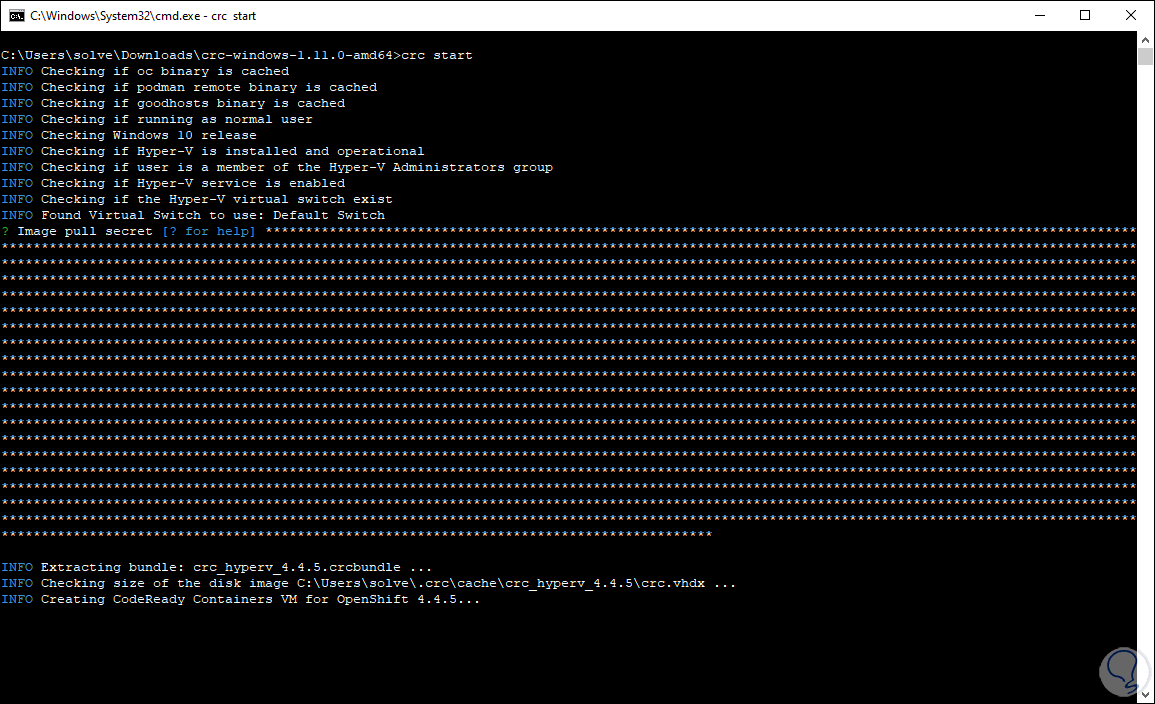The image size is (1155, 704).
Task: Open the cmd.exe system menu icon
Action: pos(16,15)
